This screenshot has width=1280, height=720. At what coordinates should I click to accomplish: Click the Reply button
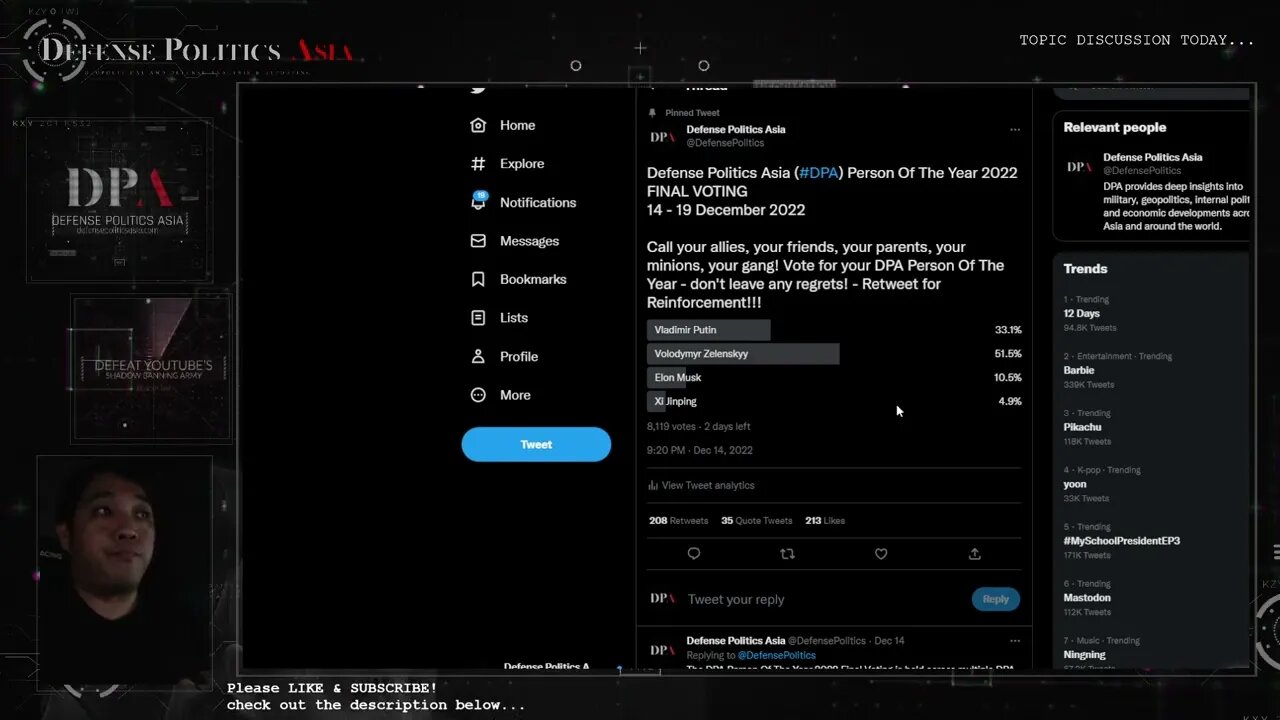pos(996,599)
